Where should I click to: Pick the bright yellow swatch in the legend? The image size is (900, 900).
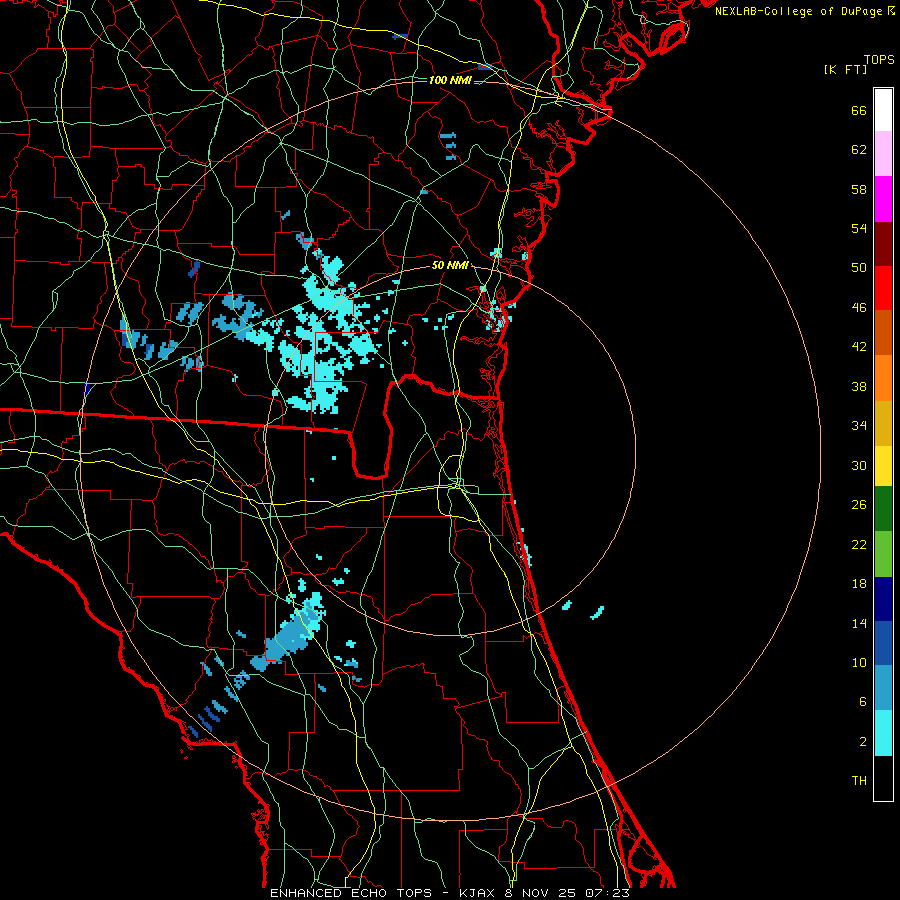[883, 466]
